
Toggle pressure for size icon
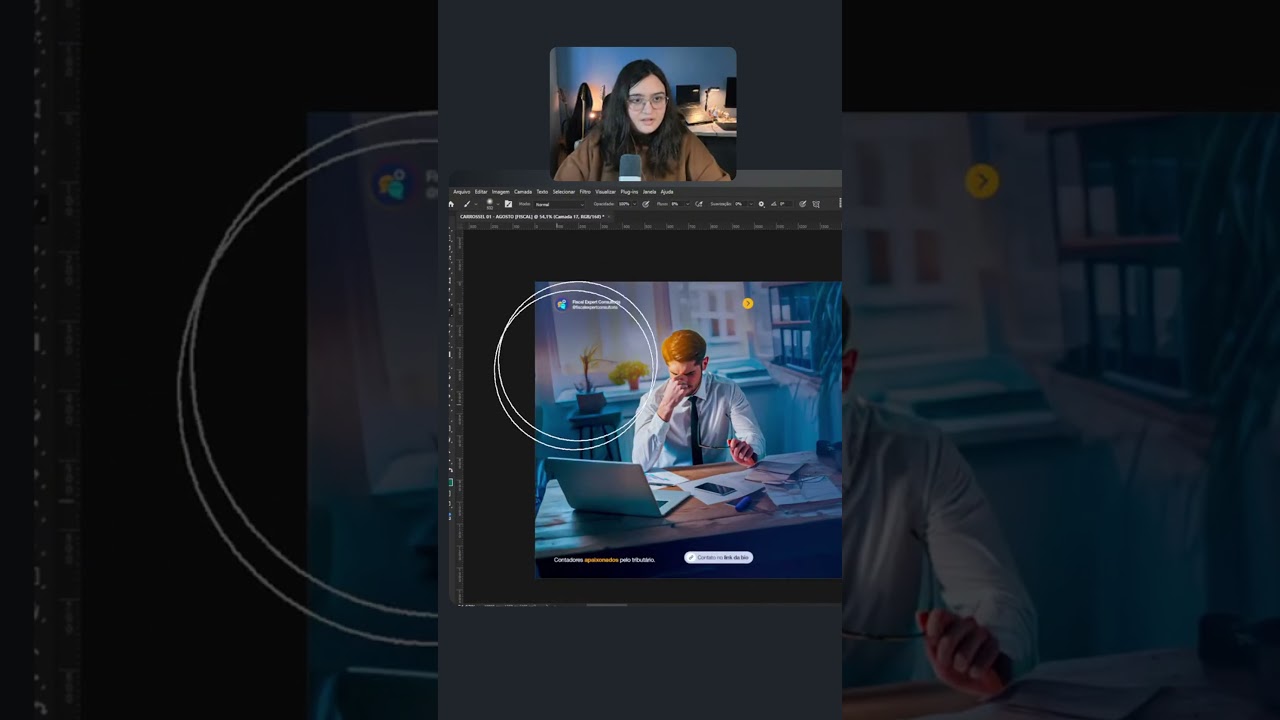pyautogui.click(x=802, y=204)
